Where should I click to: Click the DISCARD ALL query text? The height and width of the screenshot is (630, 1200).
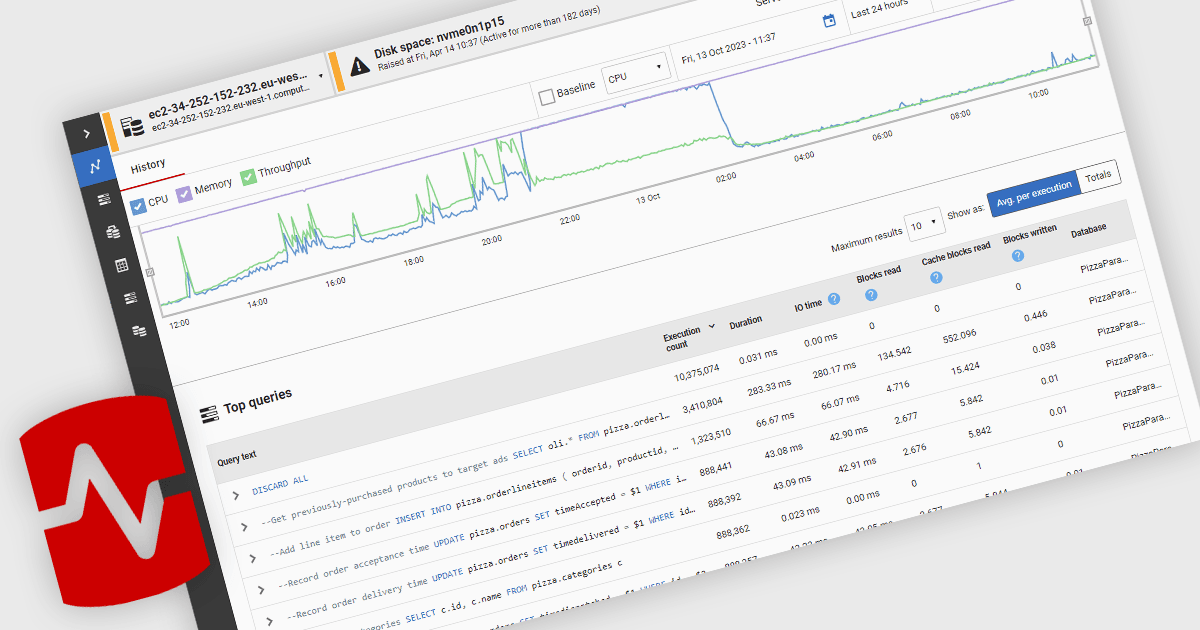pyautogui.click(x=279, y=485)
